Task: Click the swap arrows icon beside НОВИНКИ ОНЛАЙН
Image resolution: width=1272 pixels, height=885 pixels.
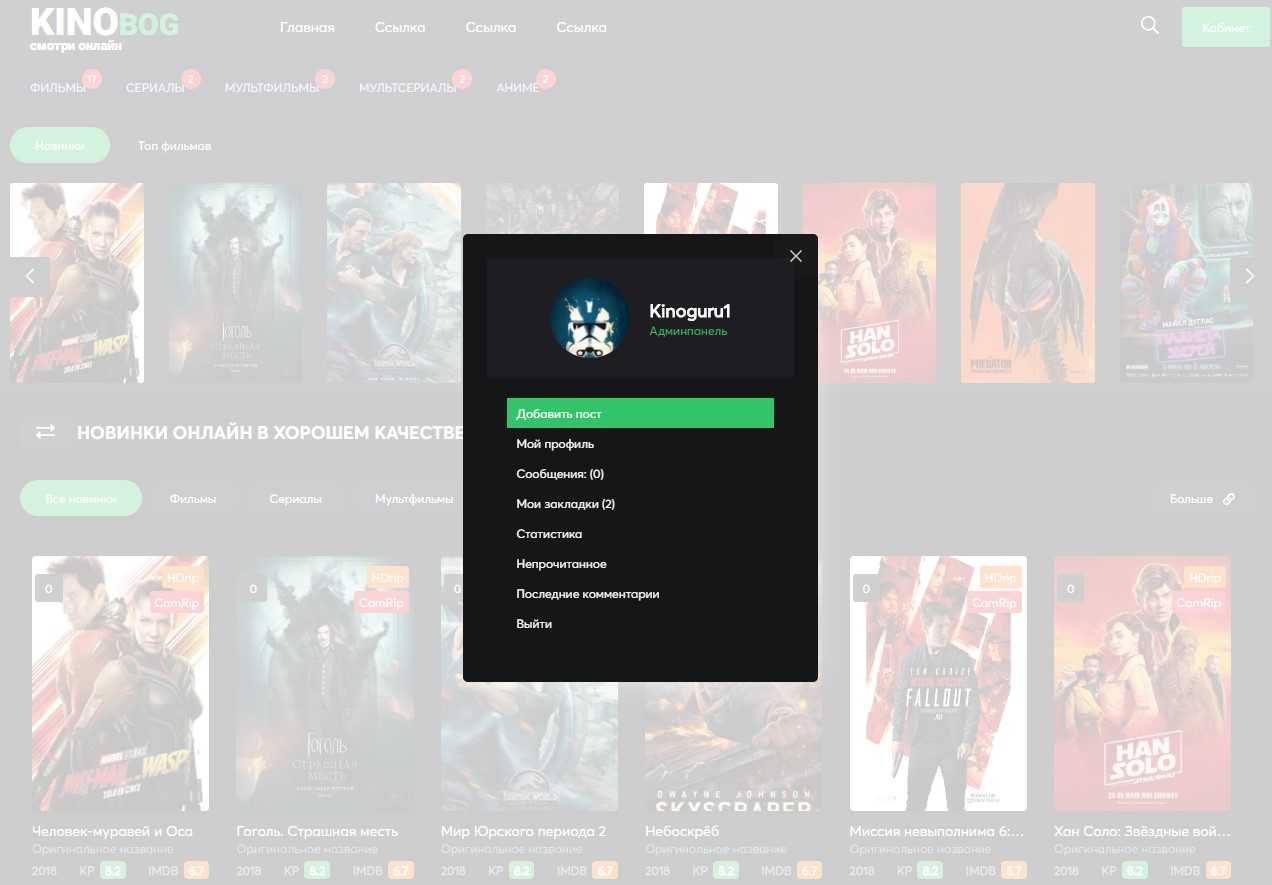Action: tap(46, 432)
